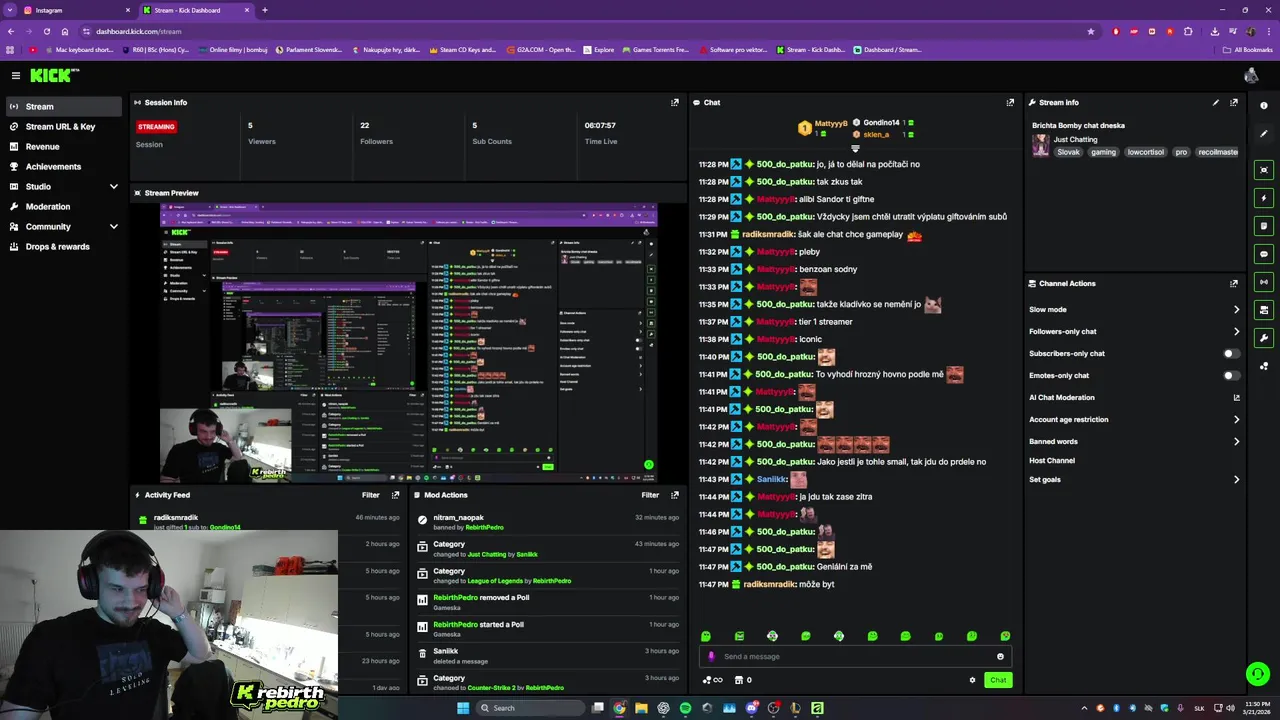The width and height of the screenshot is (1280, 720).
Task: Open Activity Feed Filter dropdown
Action: [370, 495]
